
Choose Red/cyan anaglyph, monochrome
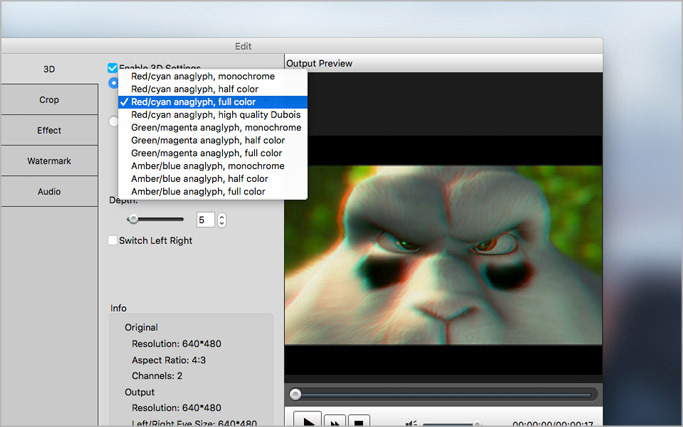(213, 76)
